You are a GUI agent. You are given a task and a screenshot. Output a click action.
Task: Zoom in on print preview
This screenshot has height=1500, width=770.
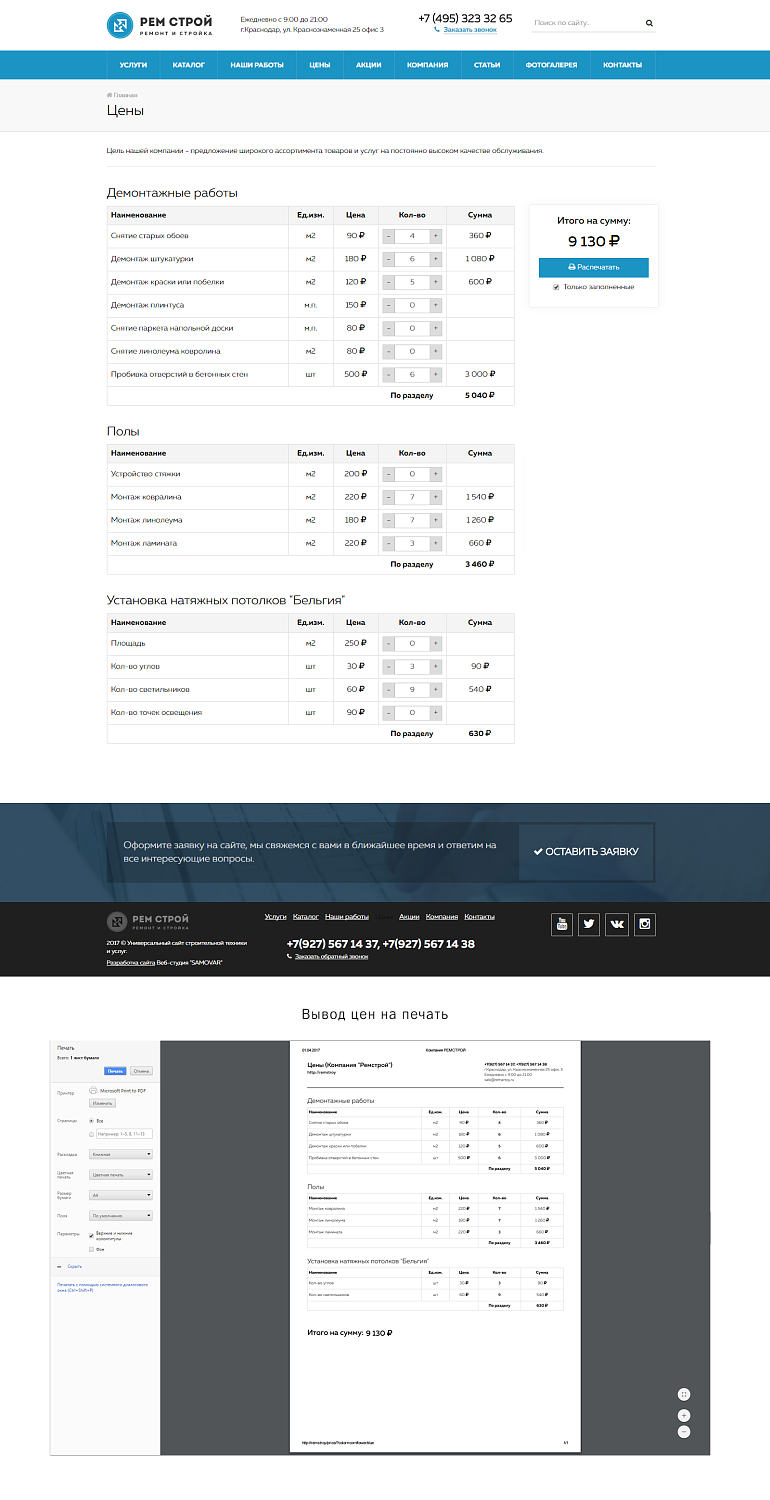click(684, 1415)
